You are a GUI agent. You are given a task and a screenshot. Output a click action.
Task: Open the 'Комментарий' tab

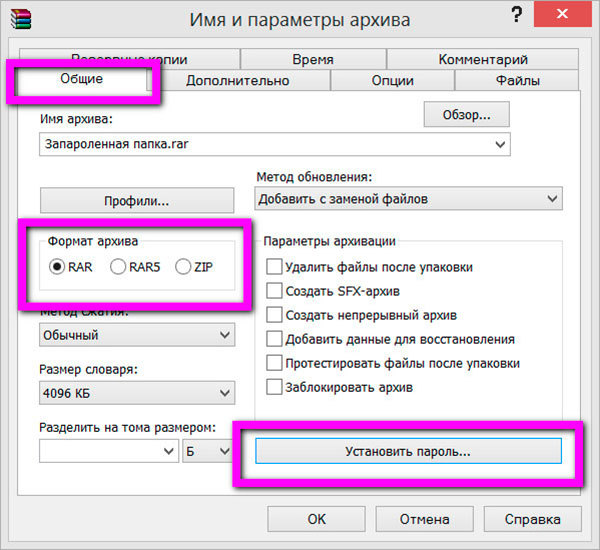click(483, 59)
